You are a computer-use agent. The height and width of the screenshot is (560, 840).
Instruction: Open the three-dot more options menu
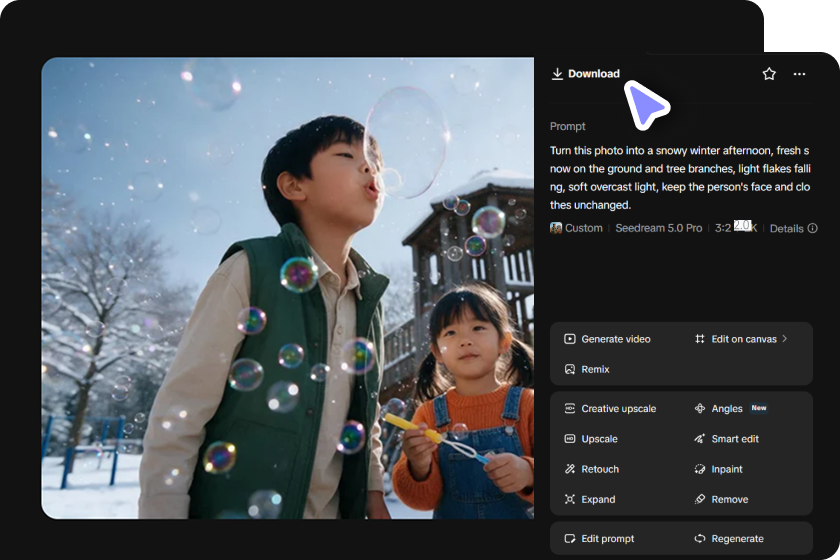click(x=799, y=74)
